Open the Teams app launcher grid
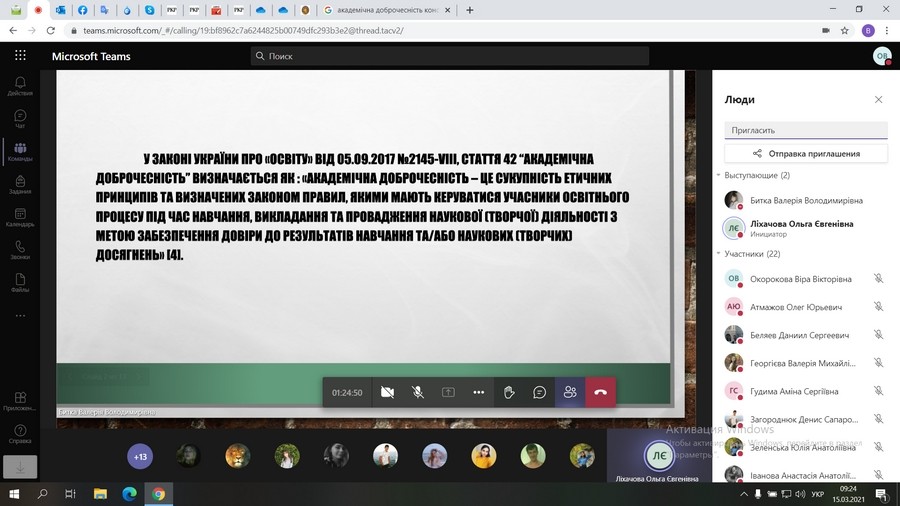 pyautogui.click(x=20, y=55)
